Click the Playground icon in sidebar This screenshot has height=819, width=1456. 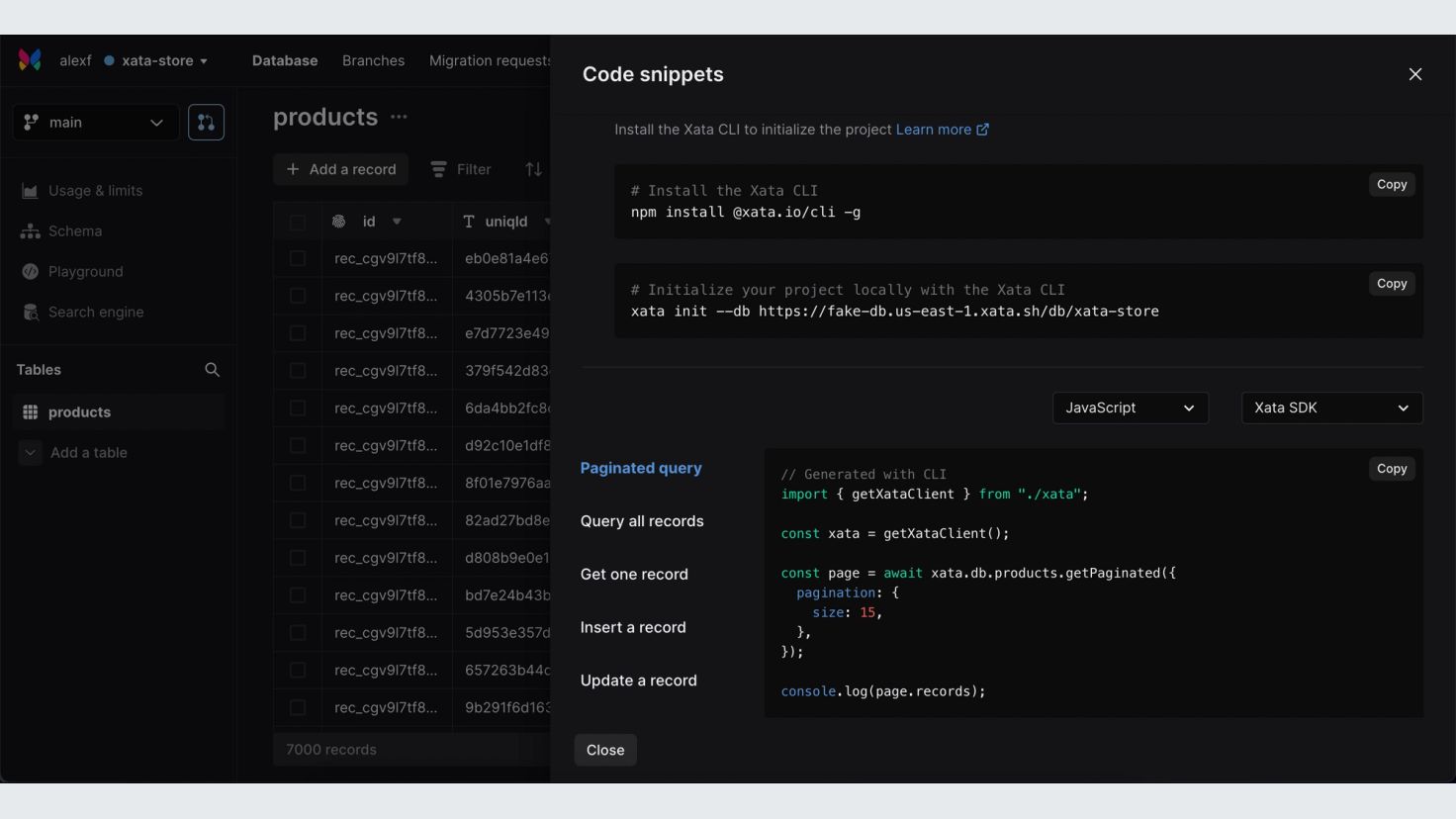coord(30,272)
